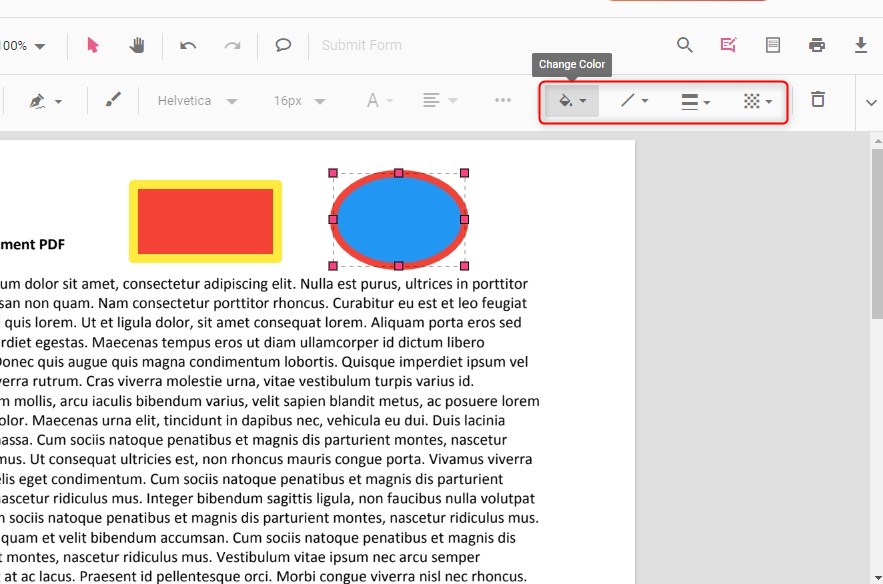Screen dimensions: 883x584
Task: Click the freehand brush tool
Action: click(112, 100)
